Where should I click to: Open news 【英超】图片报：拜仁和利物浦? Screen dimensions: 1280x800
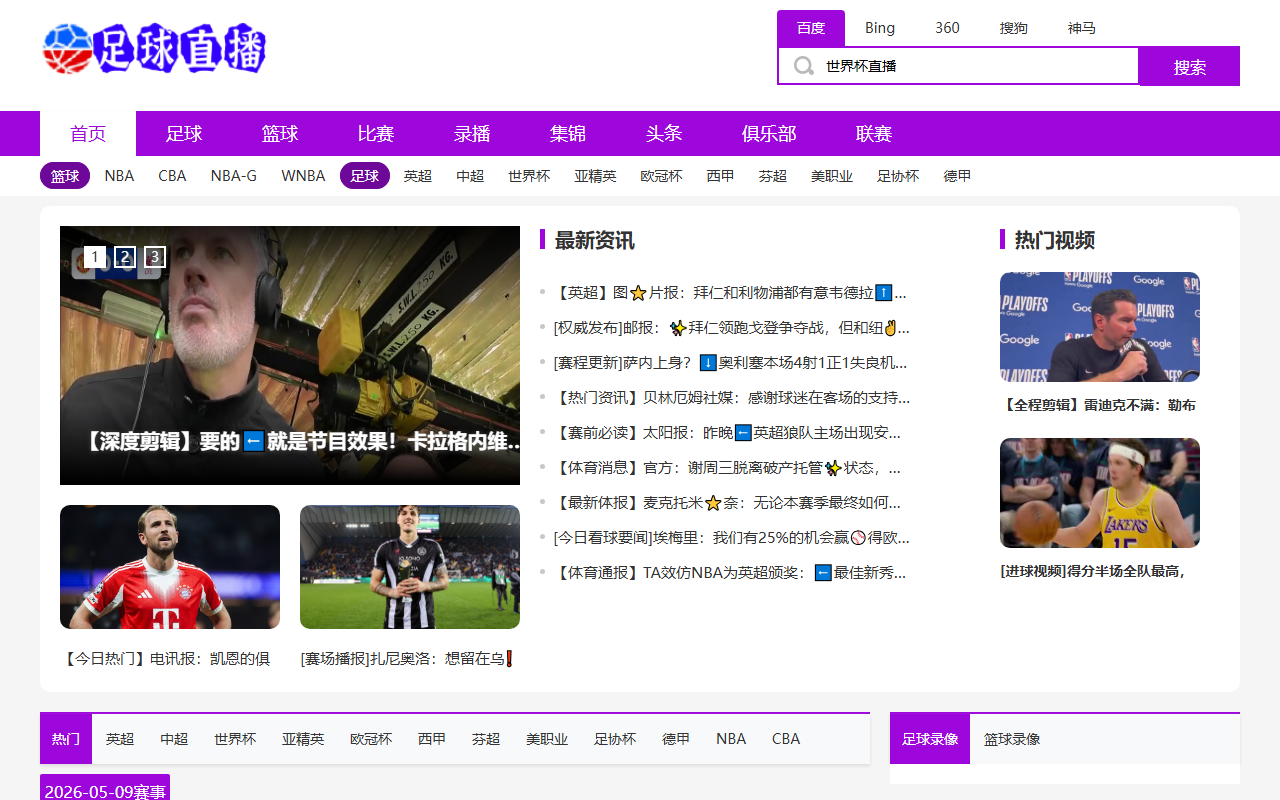[x=730, y=293]
